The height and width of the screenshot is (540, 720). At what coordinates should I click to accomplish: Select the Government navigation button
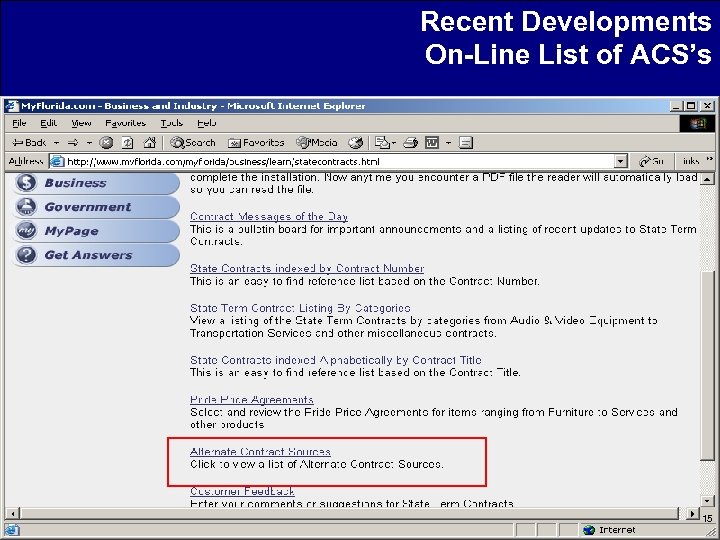[96, 207]
